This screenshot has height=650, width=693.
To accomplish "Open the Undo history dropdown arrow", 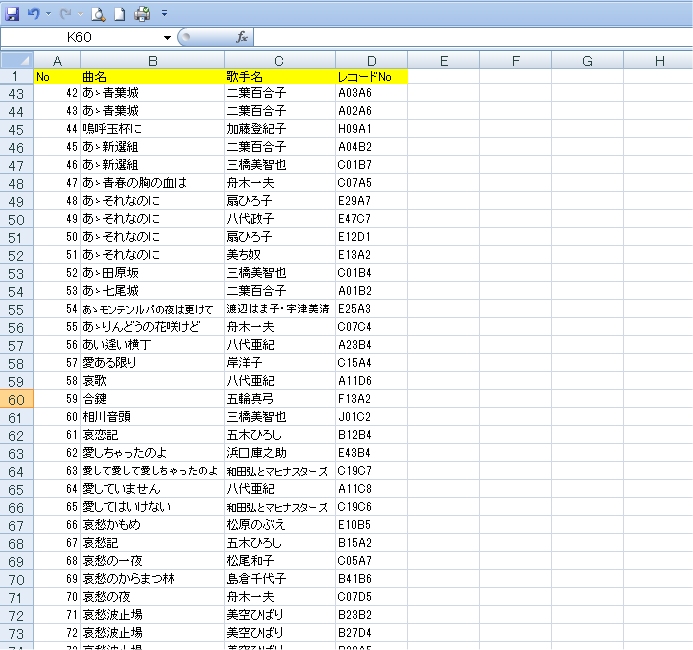I will [x=48, y=14].
